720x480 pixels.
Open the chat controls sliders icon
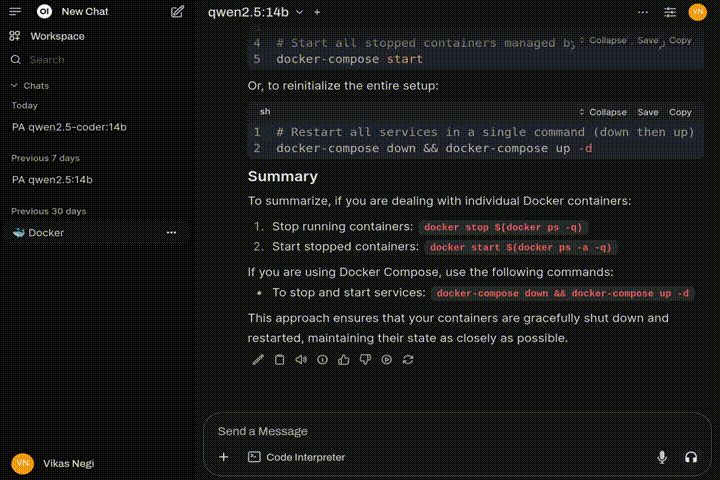(x=670, y=12)
